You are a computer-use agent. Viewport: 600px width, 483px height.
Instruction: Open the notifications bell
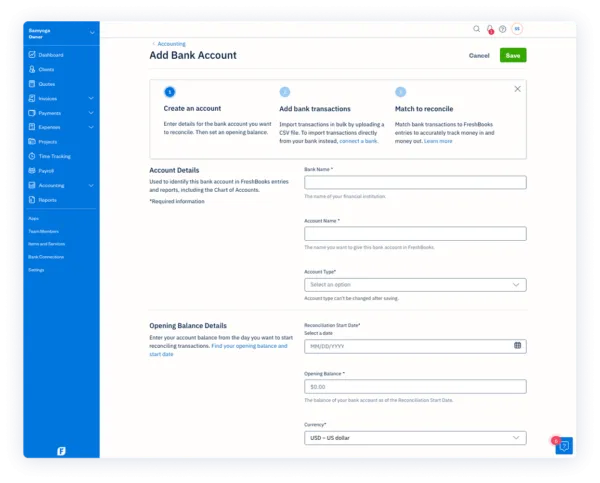click(x=490, y=29)
